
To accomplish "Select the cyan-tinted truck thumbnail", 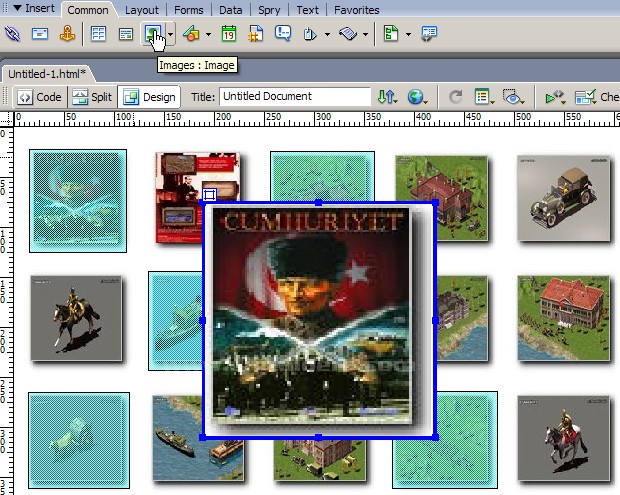I will pos(79,440).
